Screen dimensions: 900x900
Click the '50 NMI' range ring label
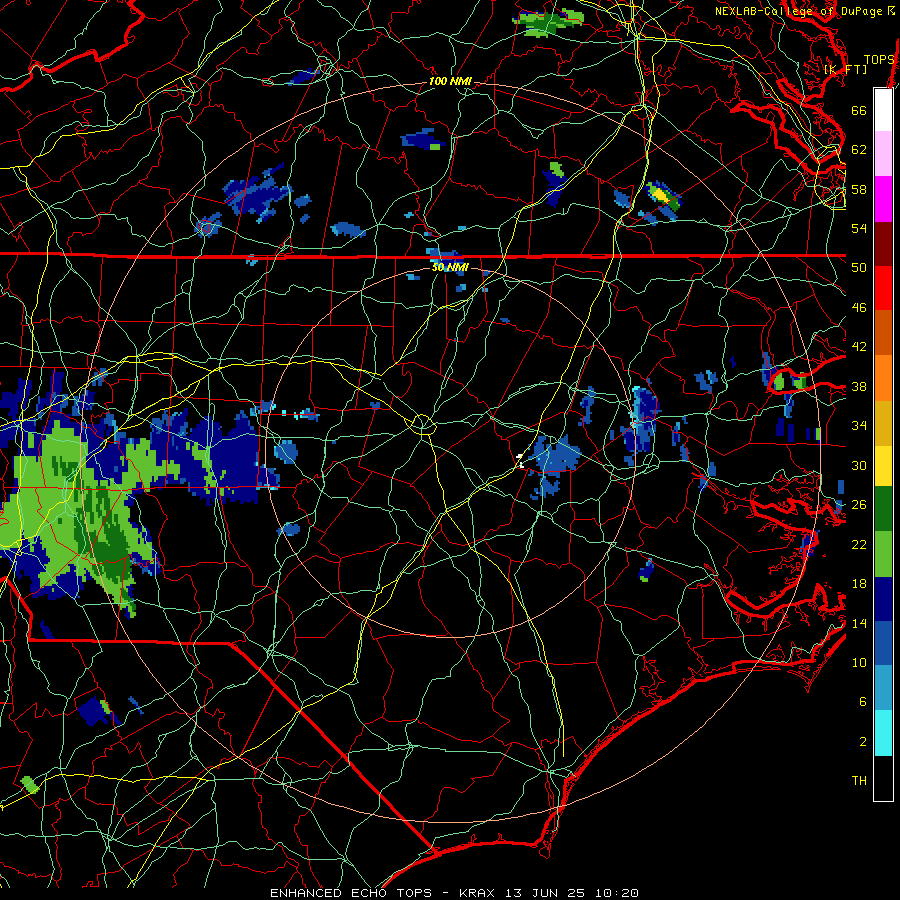450,267
